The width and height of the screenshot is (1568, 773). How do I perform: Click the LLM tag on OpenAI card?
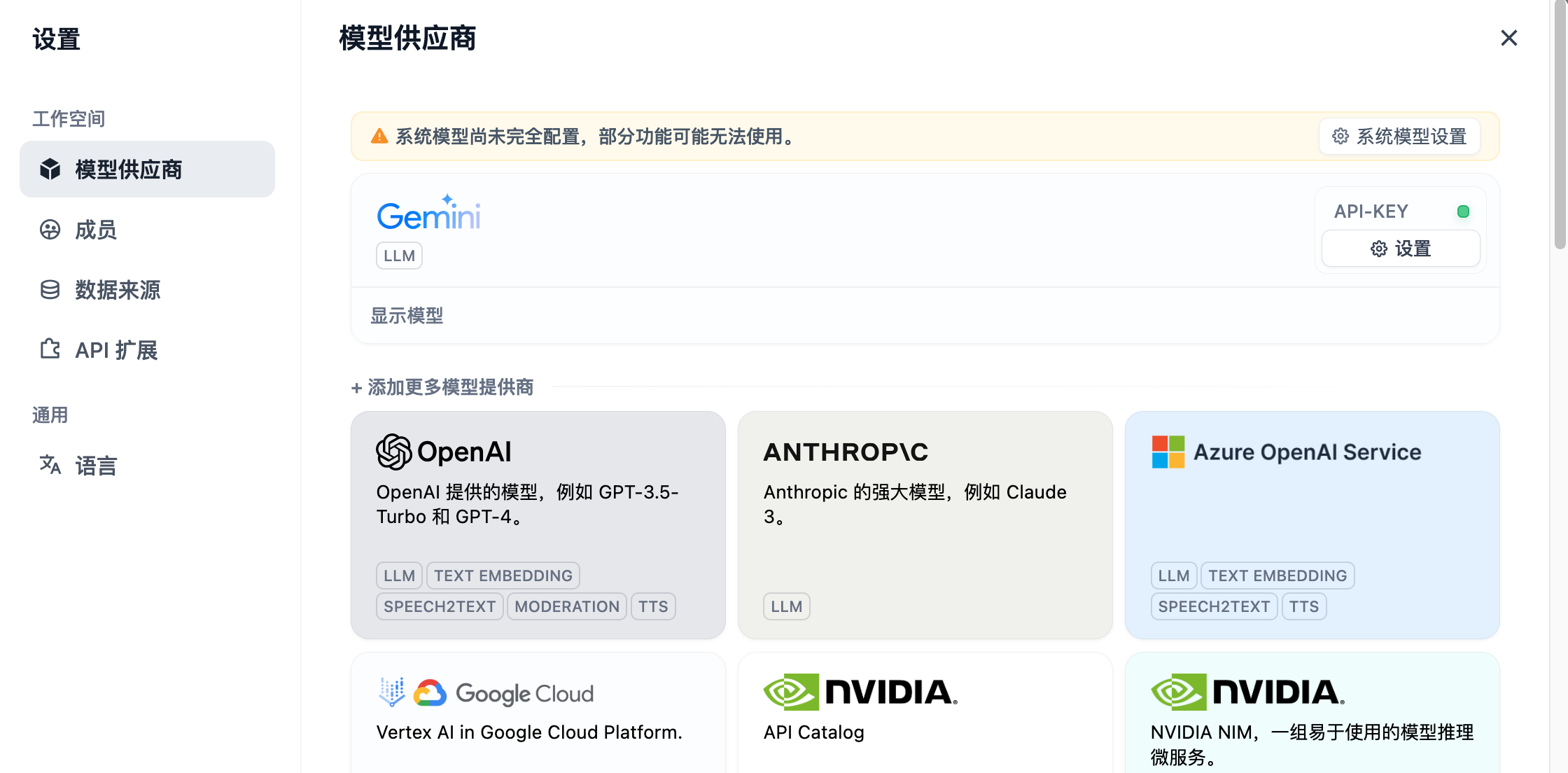399,576
